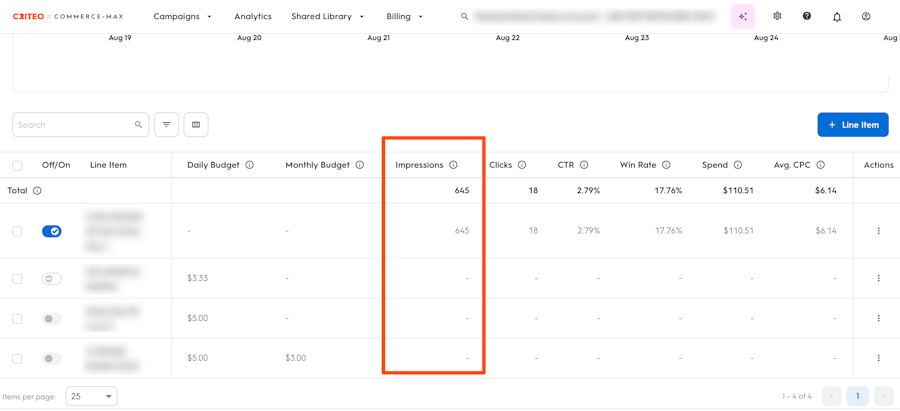The image size is (900, 411).
Task: Click the CTR info icon
Action: coord(584,165)
